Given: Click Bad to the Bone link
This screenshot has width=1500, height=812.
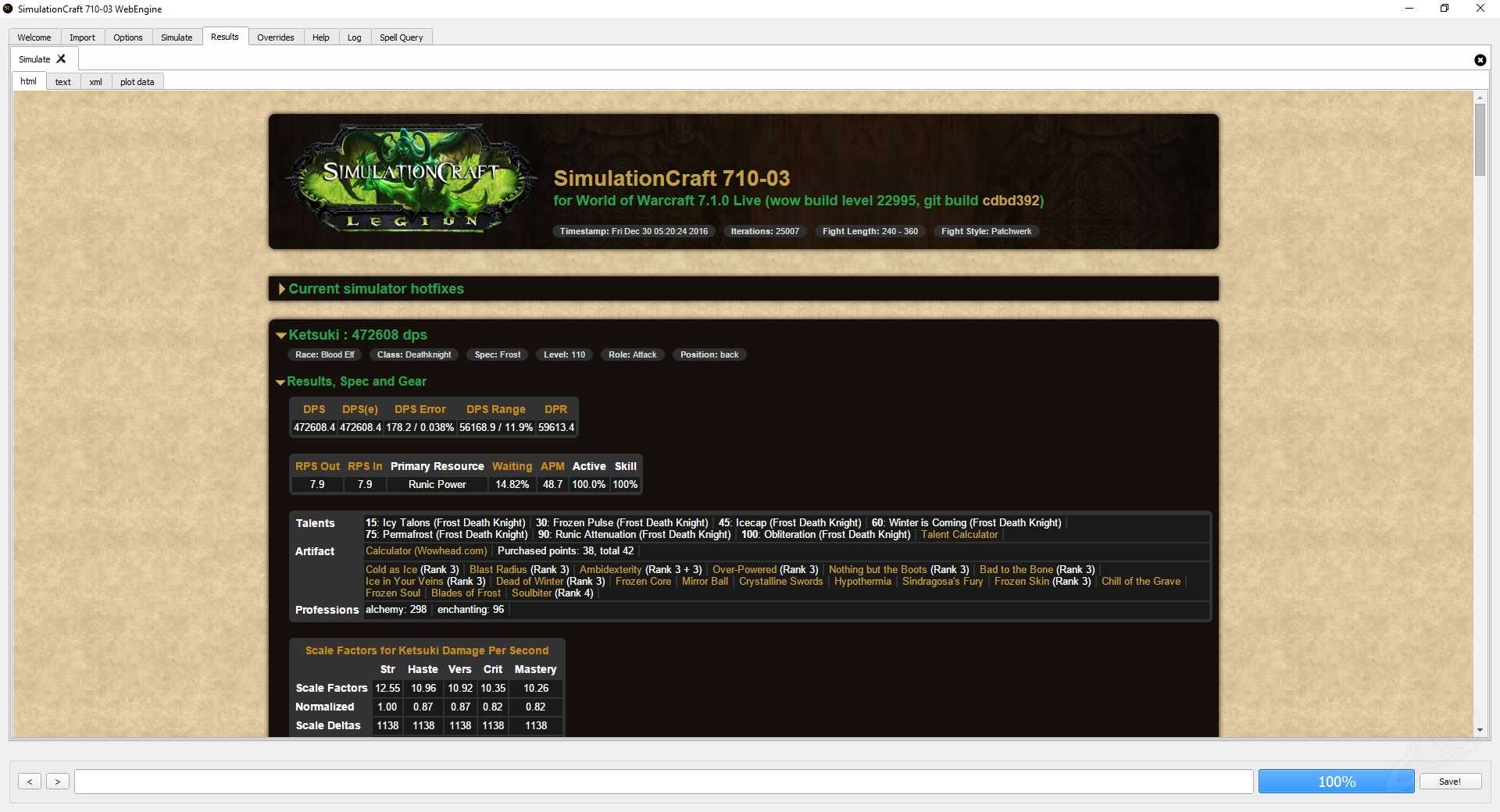Looking at the screenshot, I should point(1016,570).
